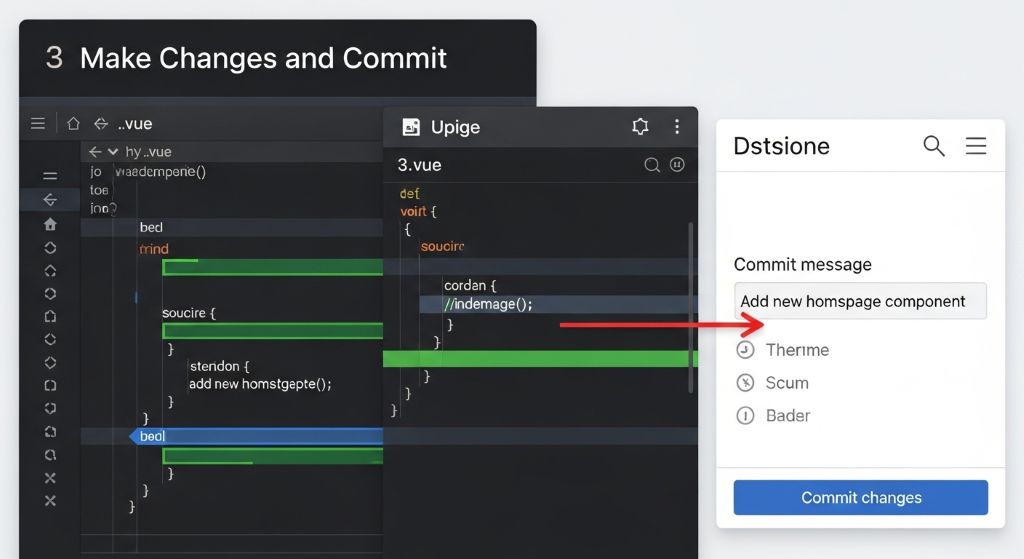The height and width of the screenshot is (559, 1024).
Task: Click the '//indemage();' code line
Action: [488, 304]
